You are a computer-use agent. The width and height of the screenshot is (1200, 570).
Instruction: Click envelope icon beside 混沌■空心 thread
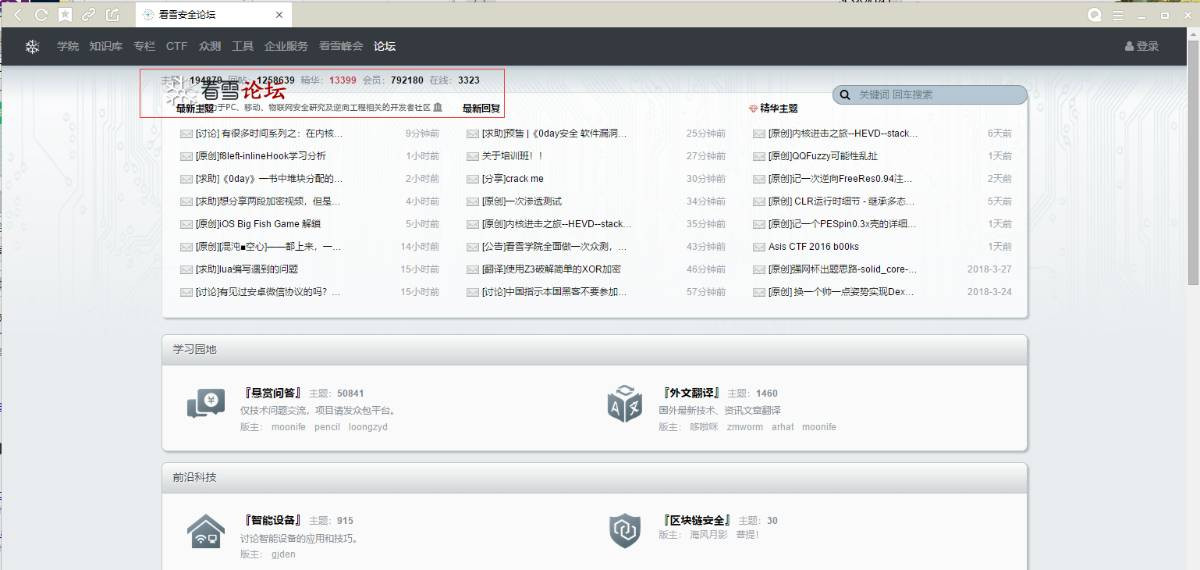186,247
